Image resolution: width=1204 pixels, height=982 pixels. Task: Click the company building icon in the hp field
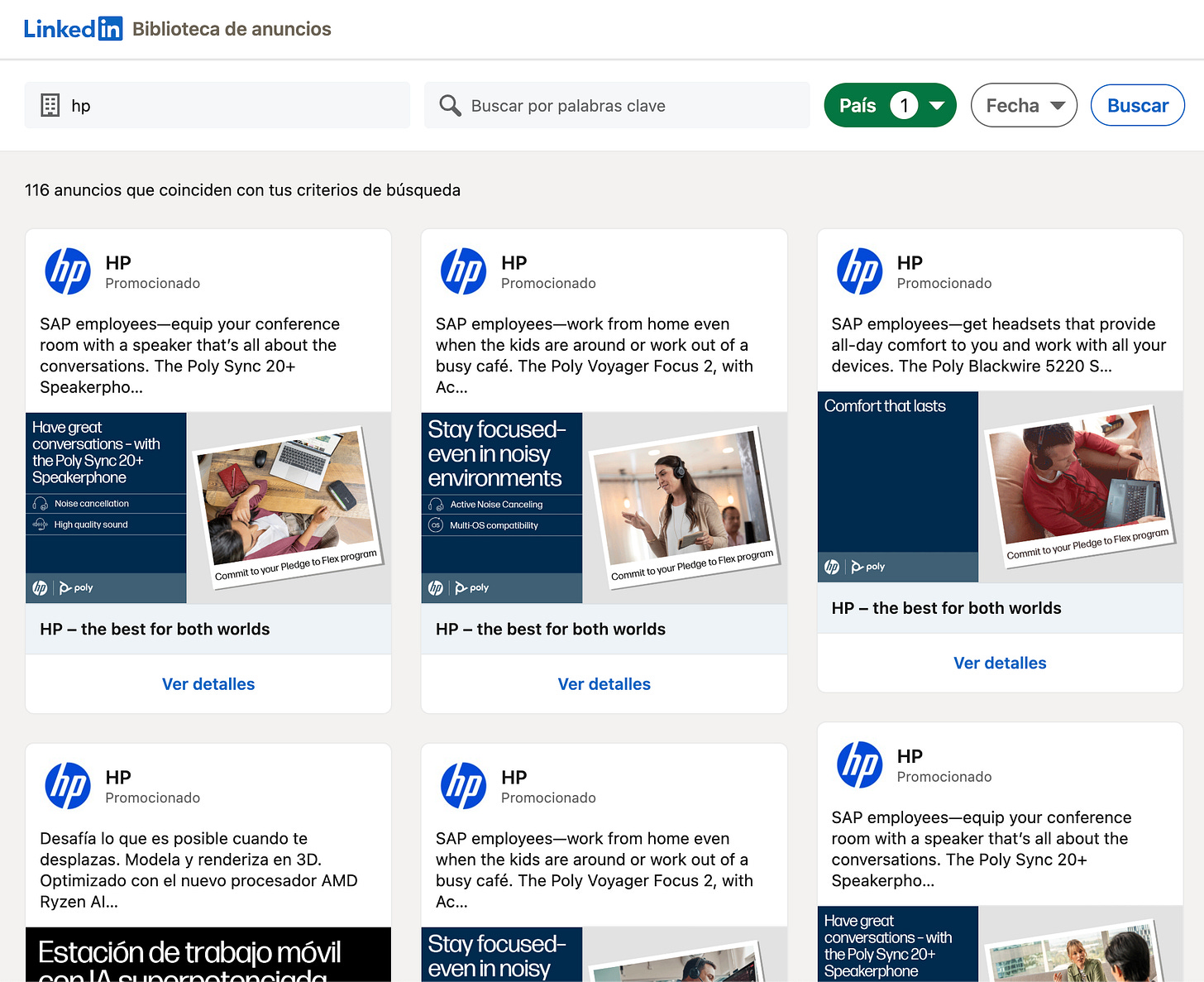(50, 105)
